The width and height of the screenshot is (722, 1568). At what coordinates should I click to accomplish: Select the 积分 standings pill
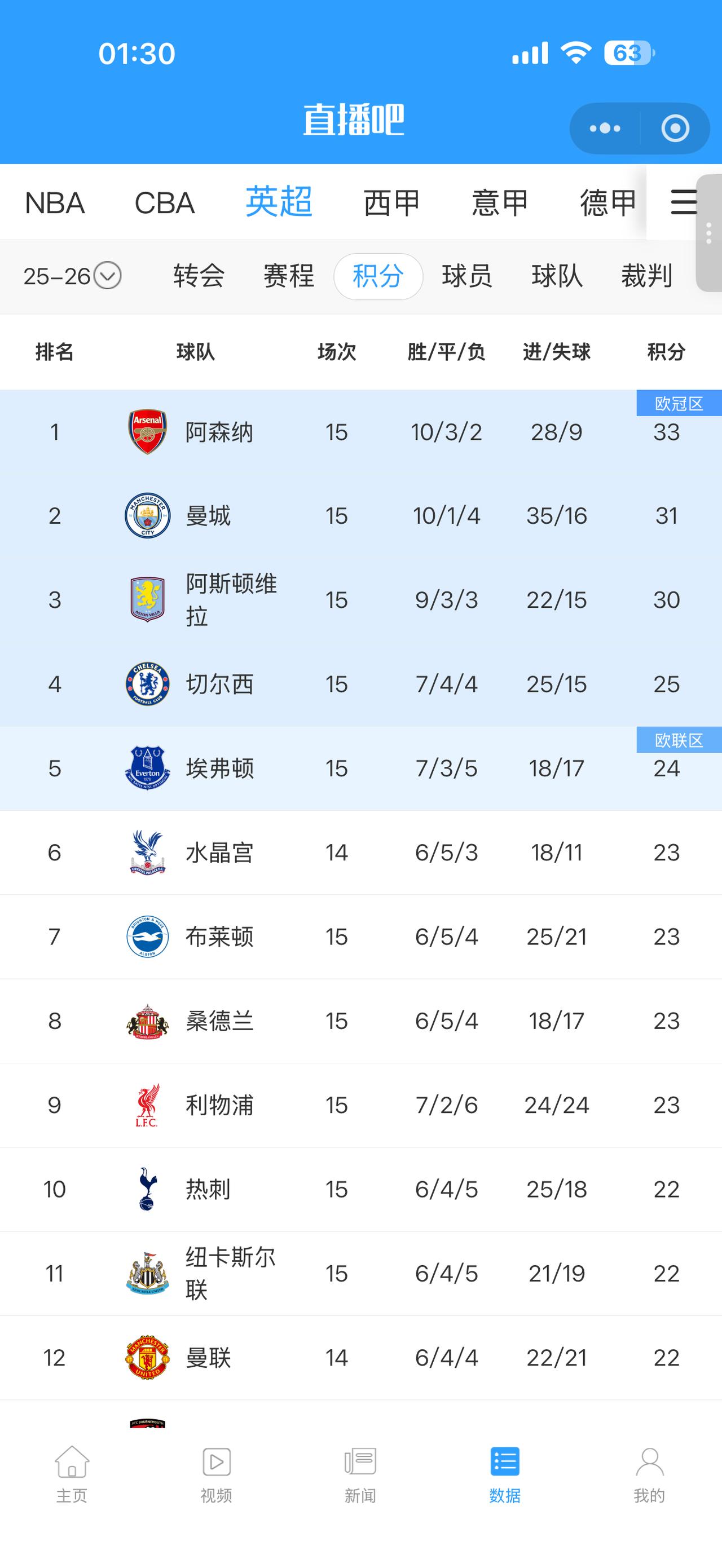[x=378, y=276]
